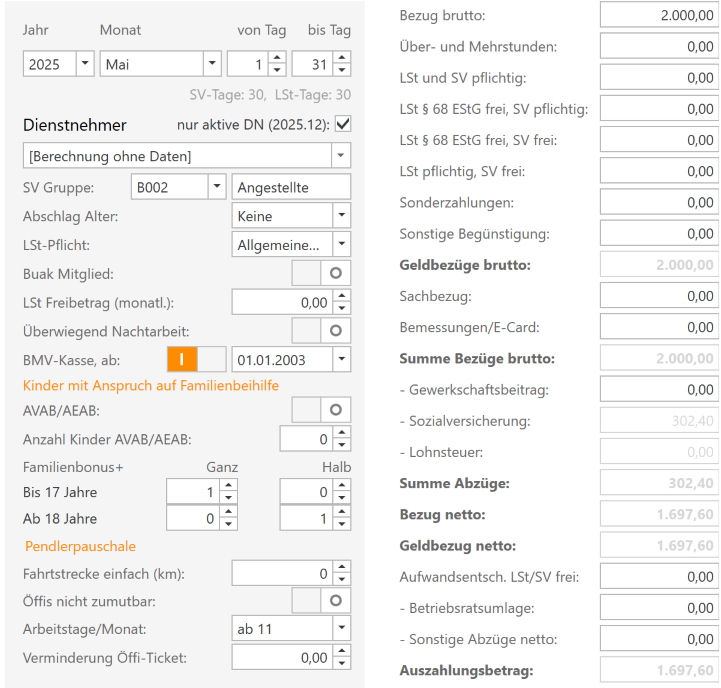Enable Überwiegend Nachtarbeit switch

tap(321, 329)
